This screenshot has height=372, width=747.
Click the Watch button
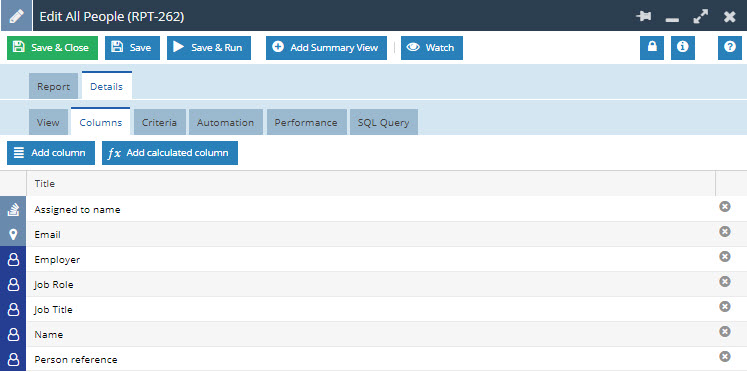coord(432,48)
